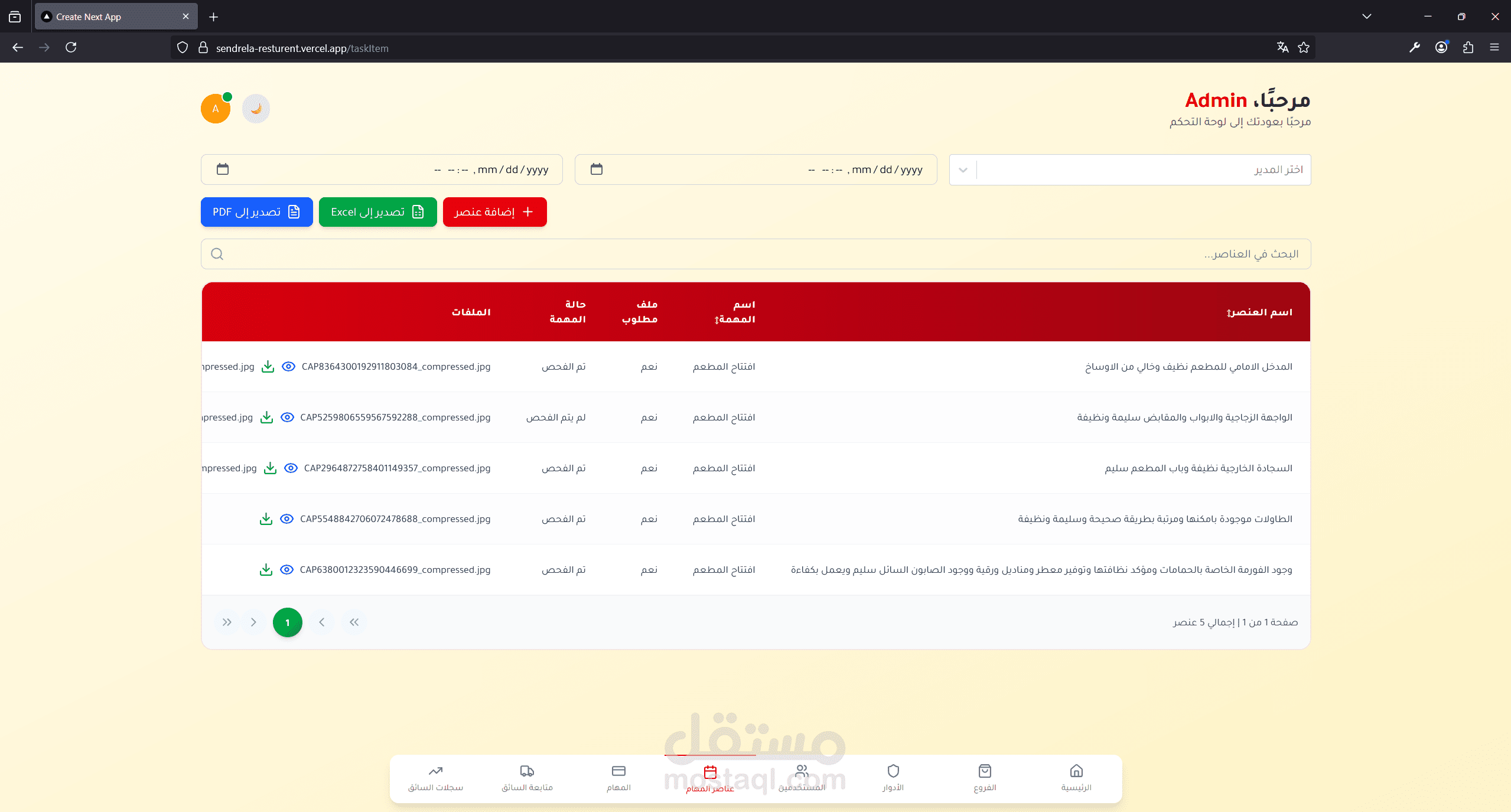The image size is (1511, 812).
Task: Open the orange Admin avatar menu
Action: click(x=216, y=109)
